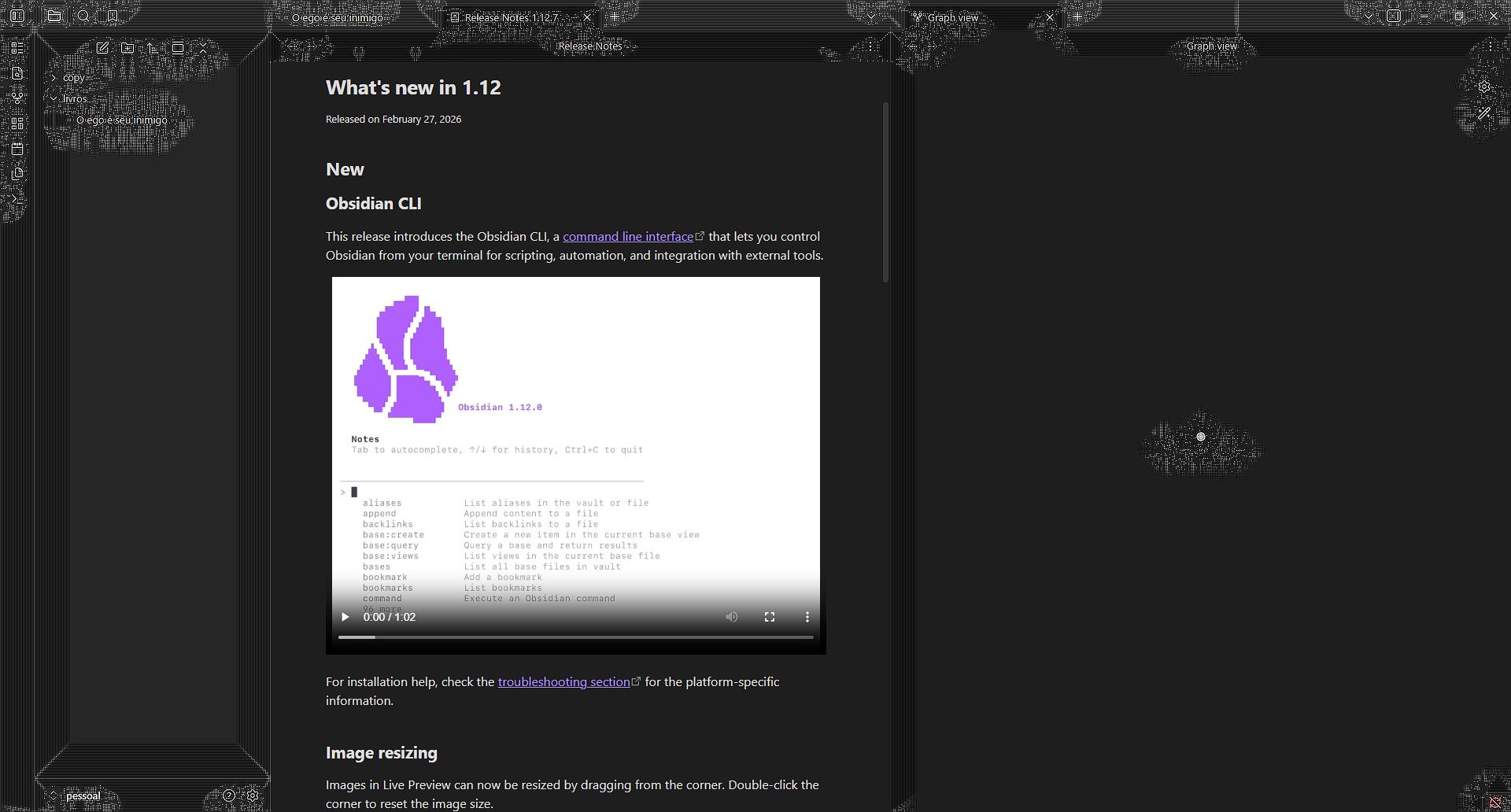Screen dimensions: 1511x812
Task: Select the Graph view tab
Action: [953, 17]
